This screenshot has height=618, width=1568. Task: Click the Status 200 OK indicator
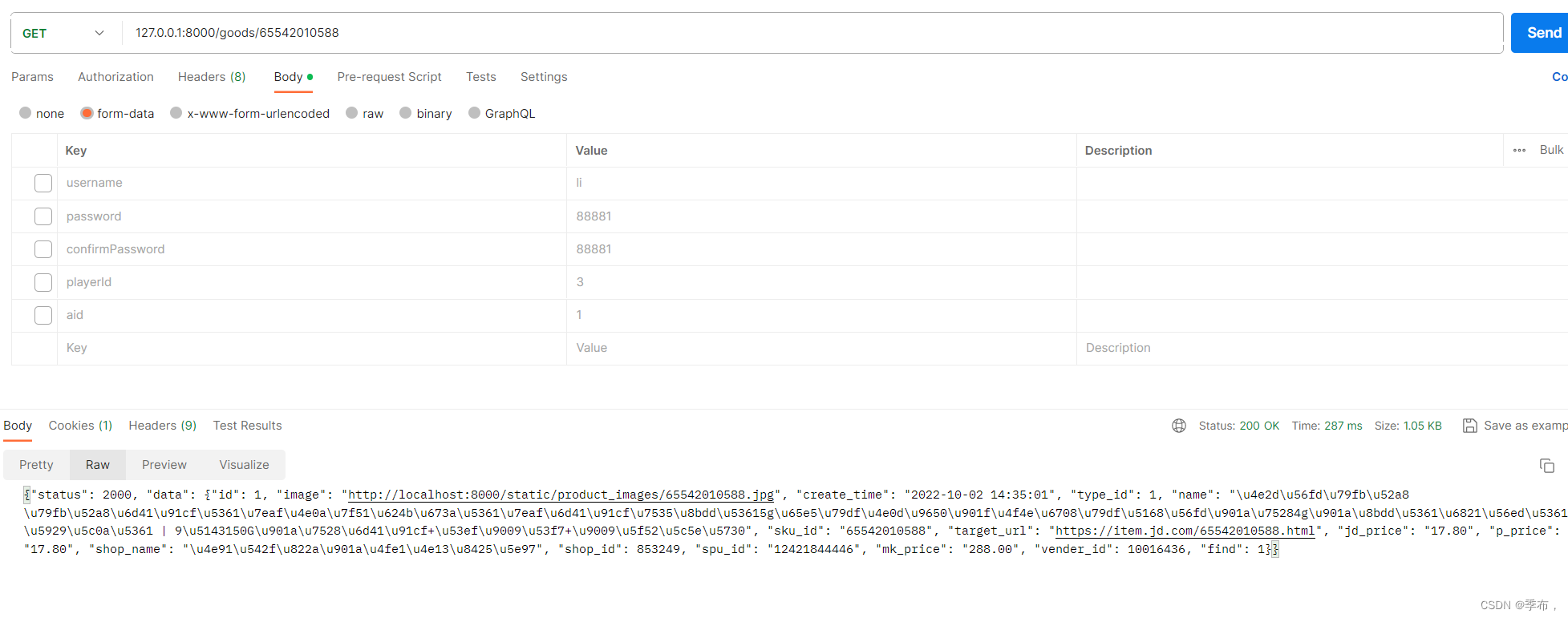pyautogui.click(x=1238, y=426)
